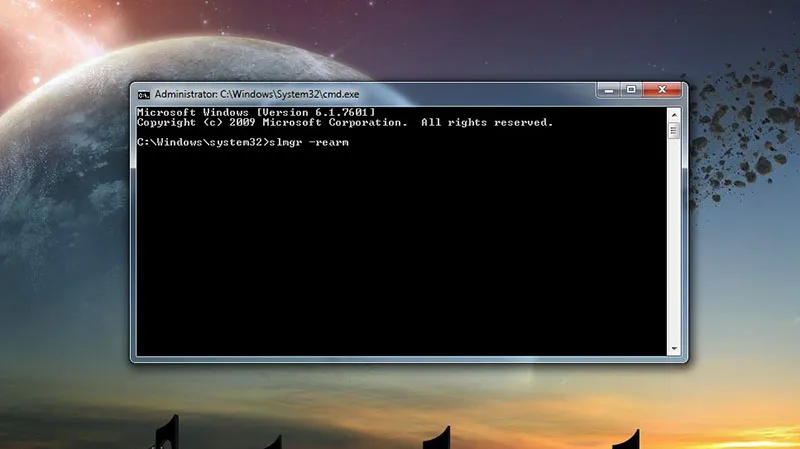Click the bottom border of the cmd window
The image size is (800, 449).
[400, 360]
